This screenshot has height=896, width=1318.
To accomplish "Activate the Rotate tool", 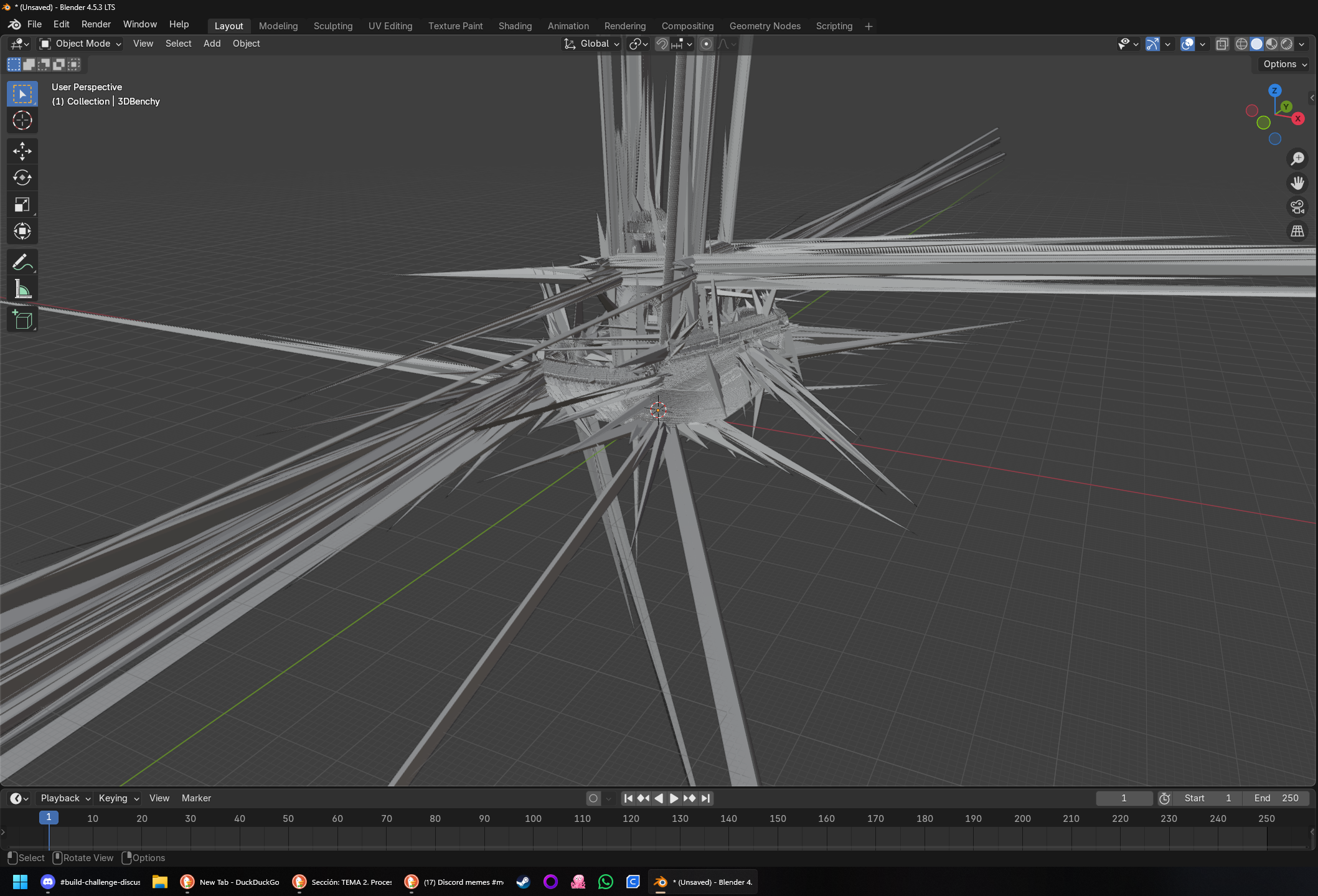I will pyautogui.click(x=22, y=178).
